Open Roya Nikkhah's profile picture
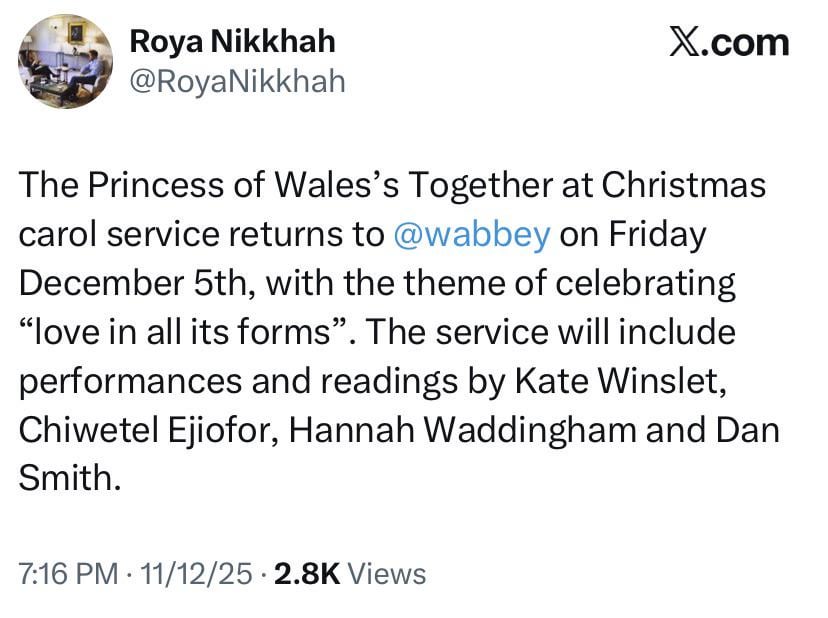This screenshot has width=828, height=618. tap(66, 61)
